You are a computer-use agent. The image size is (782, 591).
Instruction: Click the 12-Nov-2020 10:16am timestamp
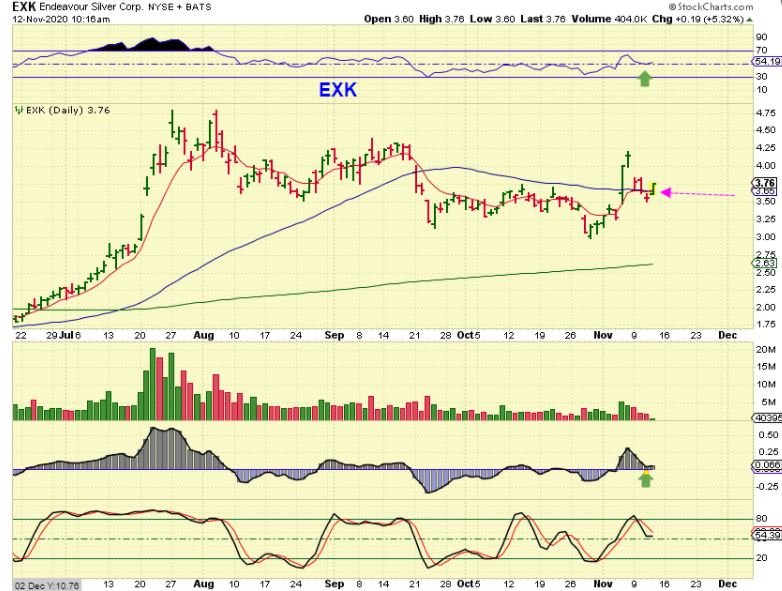(x=61, y=19)
